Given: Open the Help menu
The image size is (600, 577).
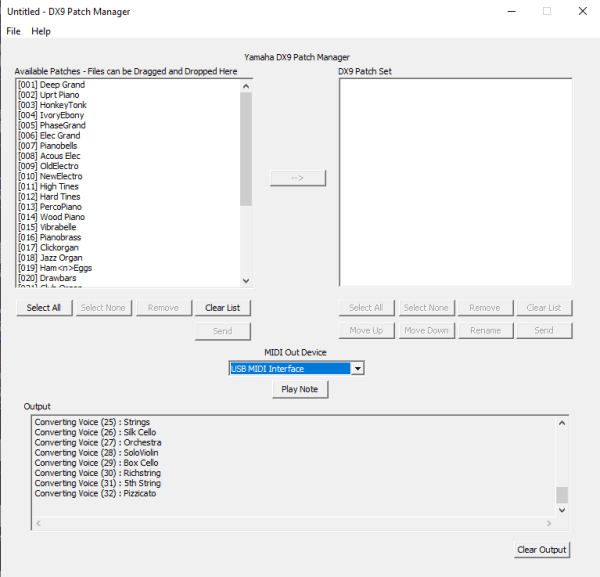Looking at the screenshot, I should click(41, 31).
